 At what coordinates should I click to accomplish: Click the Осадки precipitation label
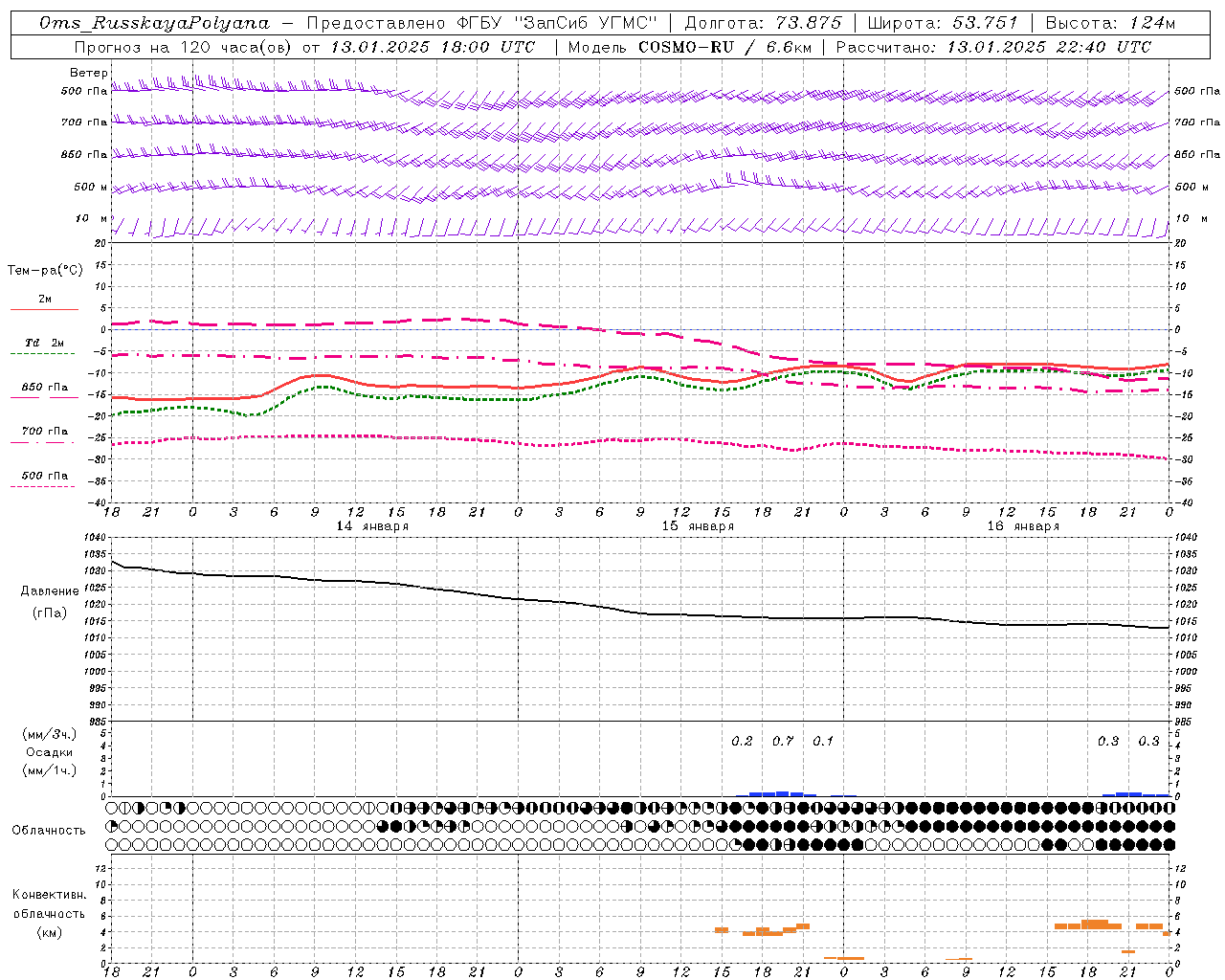50,752
